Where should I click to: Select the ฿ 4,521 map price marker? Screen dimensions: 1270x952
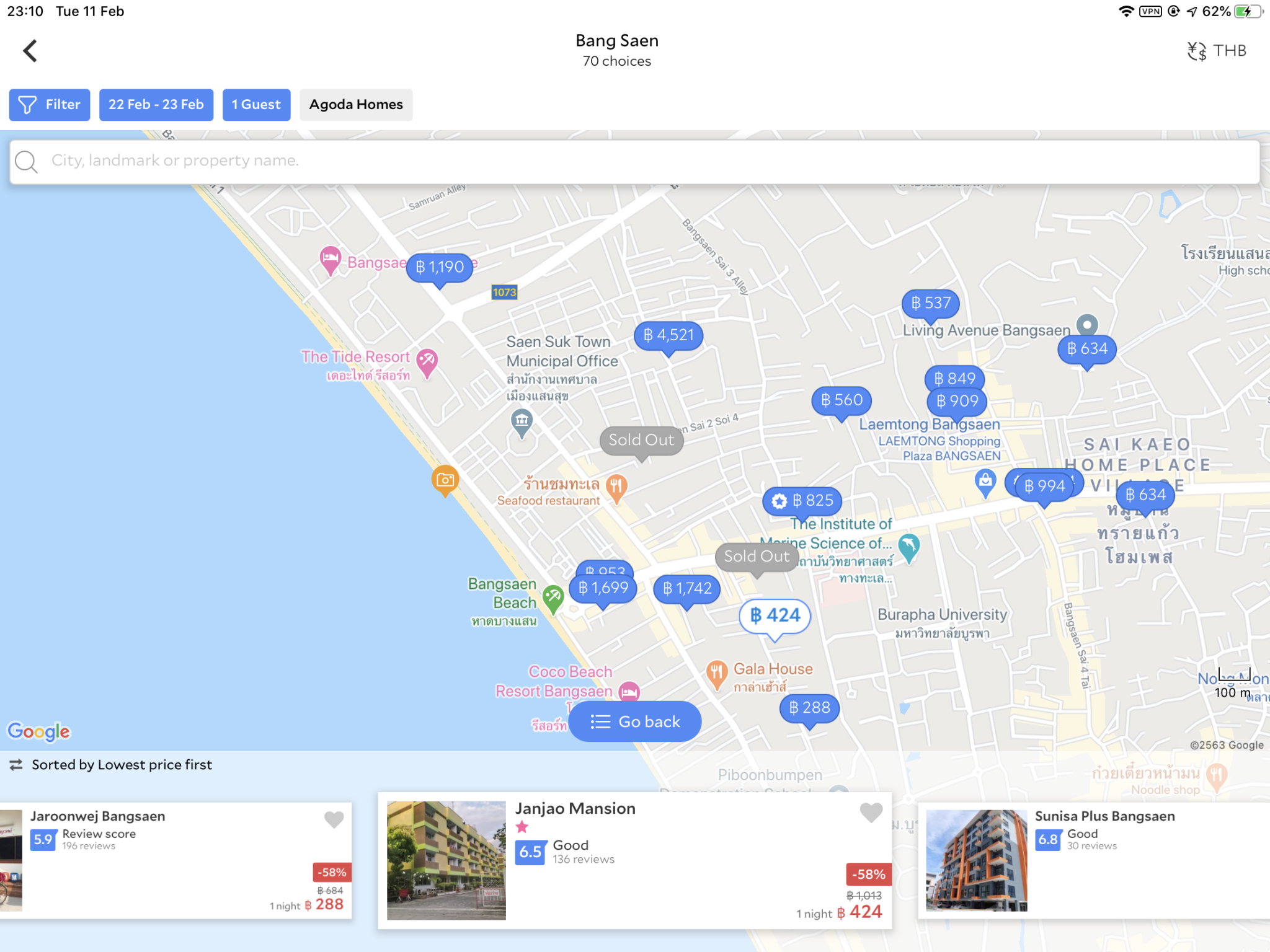pos(668,335)
